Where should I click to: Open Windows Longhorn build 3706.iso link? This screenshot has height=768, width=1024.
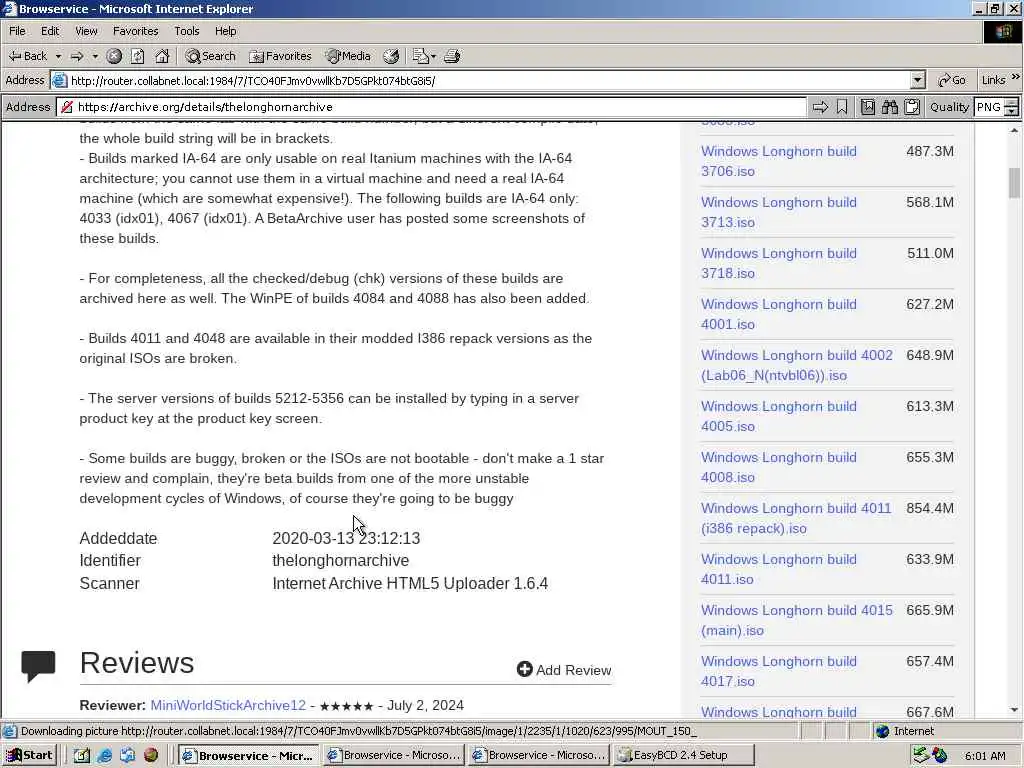coord(778,161)
